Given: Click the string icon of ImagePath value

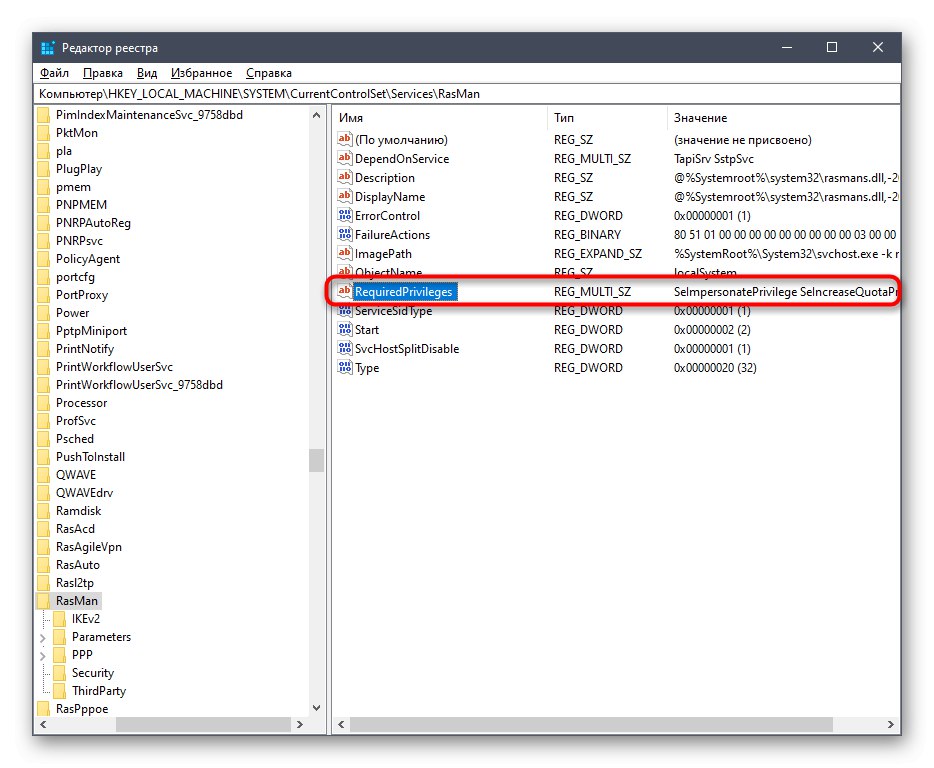Looking at the screenshot, I should [x=344, y=254].
